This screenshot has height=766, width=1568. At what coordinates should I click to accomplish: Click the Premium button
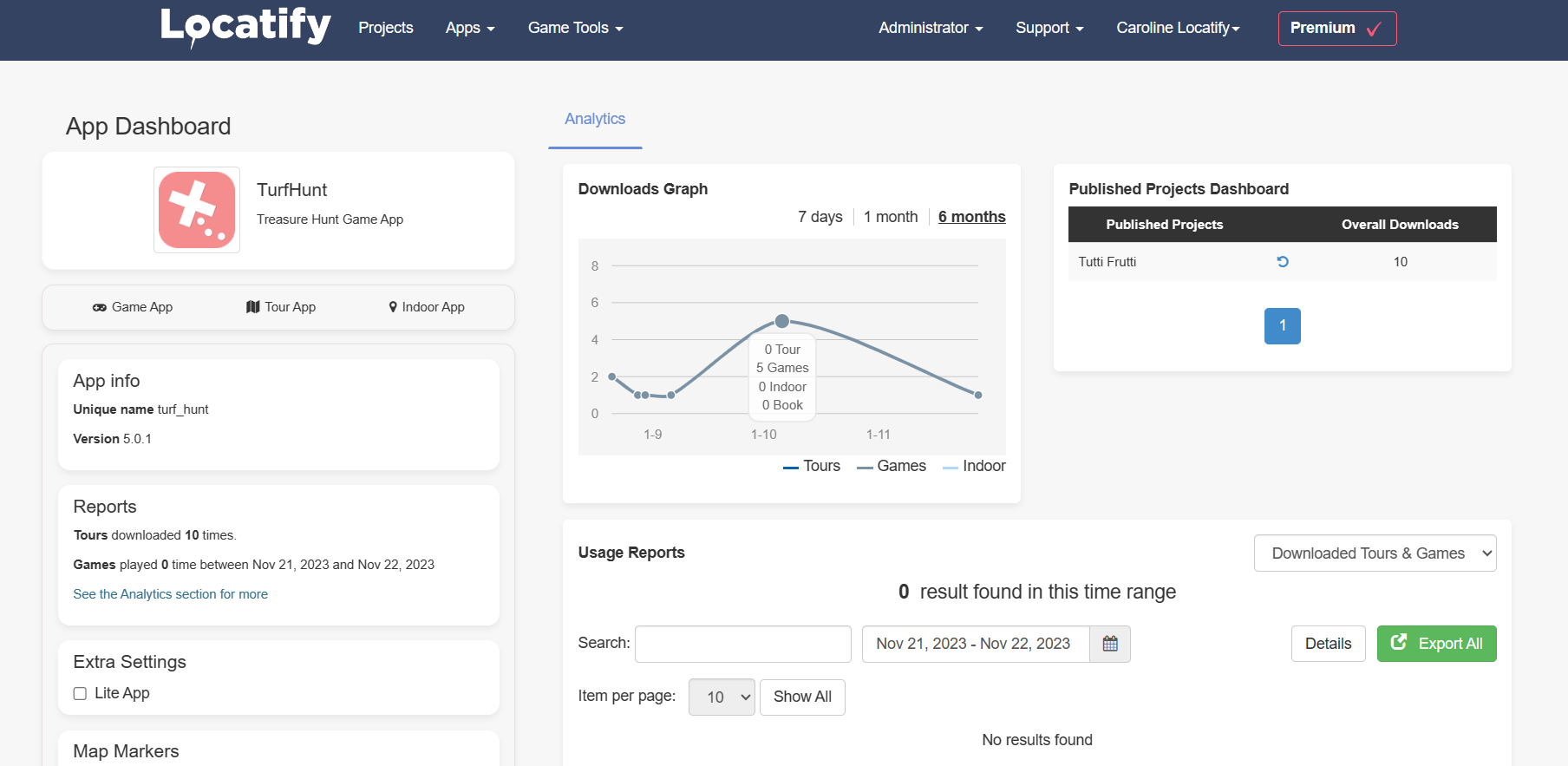tap(1337, 29)
